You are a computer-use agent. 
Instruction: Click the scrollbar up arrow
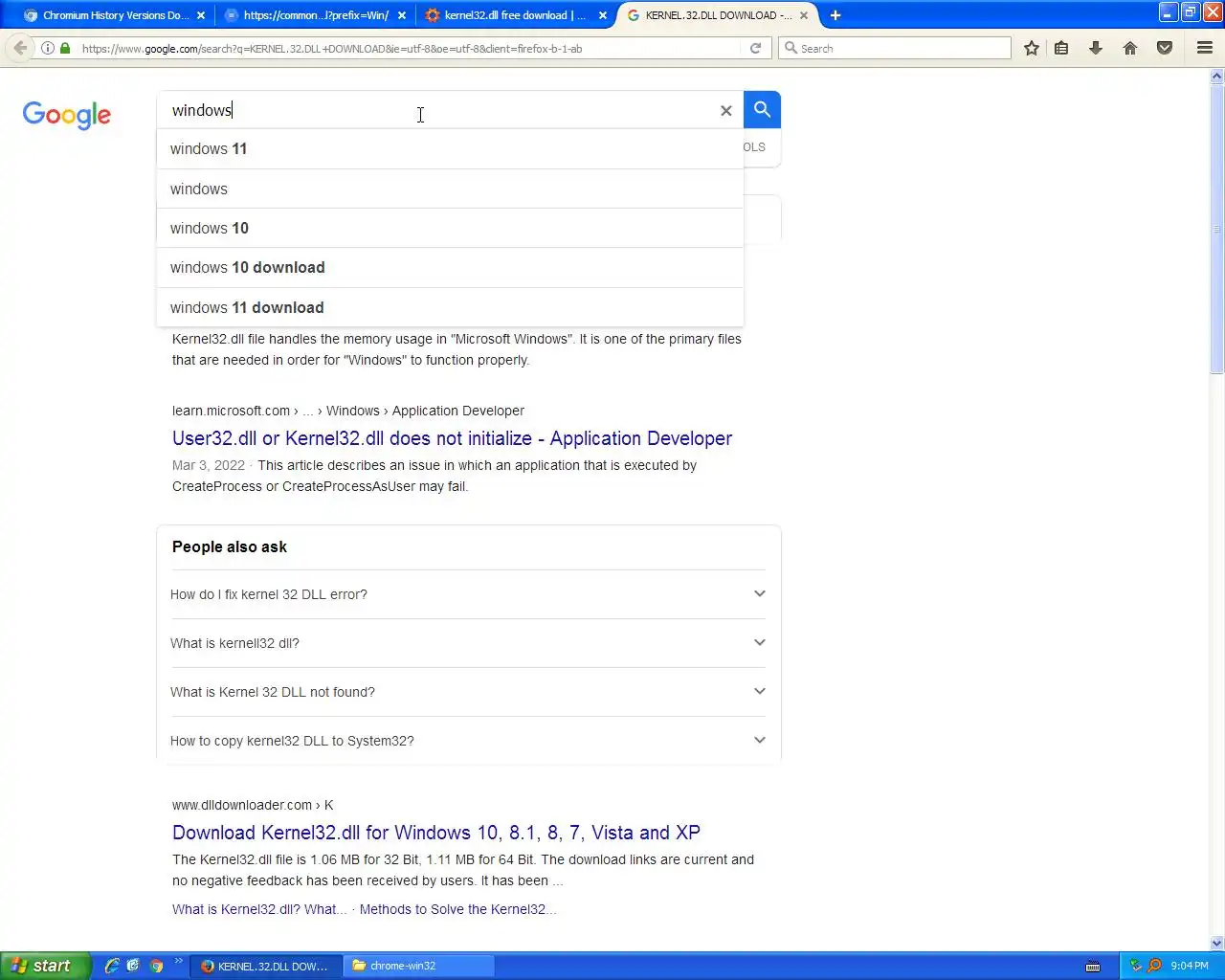[x=1217, y=76]
